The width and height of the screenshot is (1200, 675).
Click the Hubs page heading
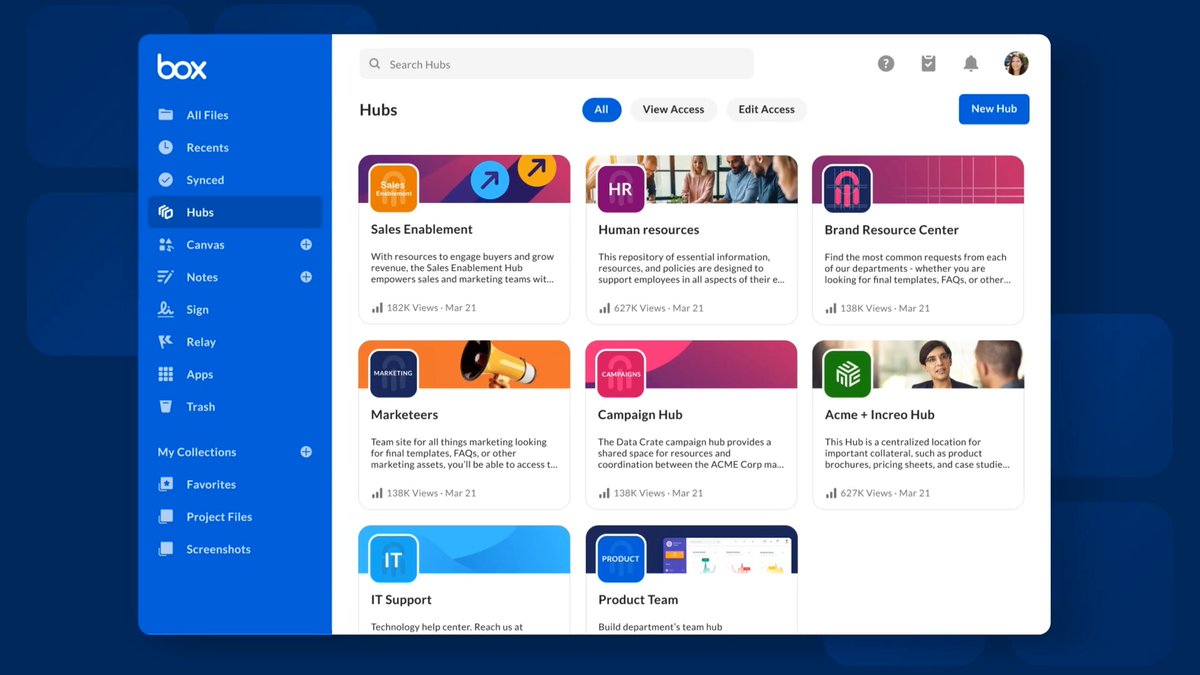378,110
